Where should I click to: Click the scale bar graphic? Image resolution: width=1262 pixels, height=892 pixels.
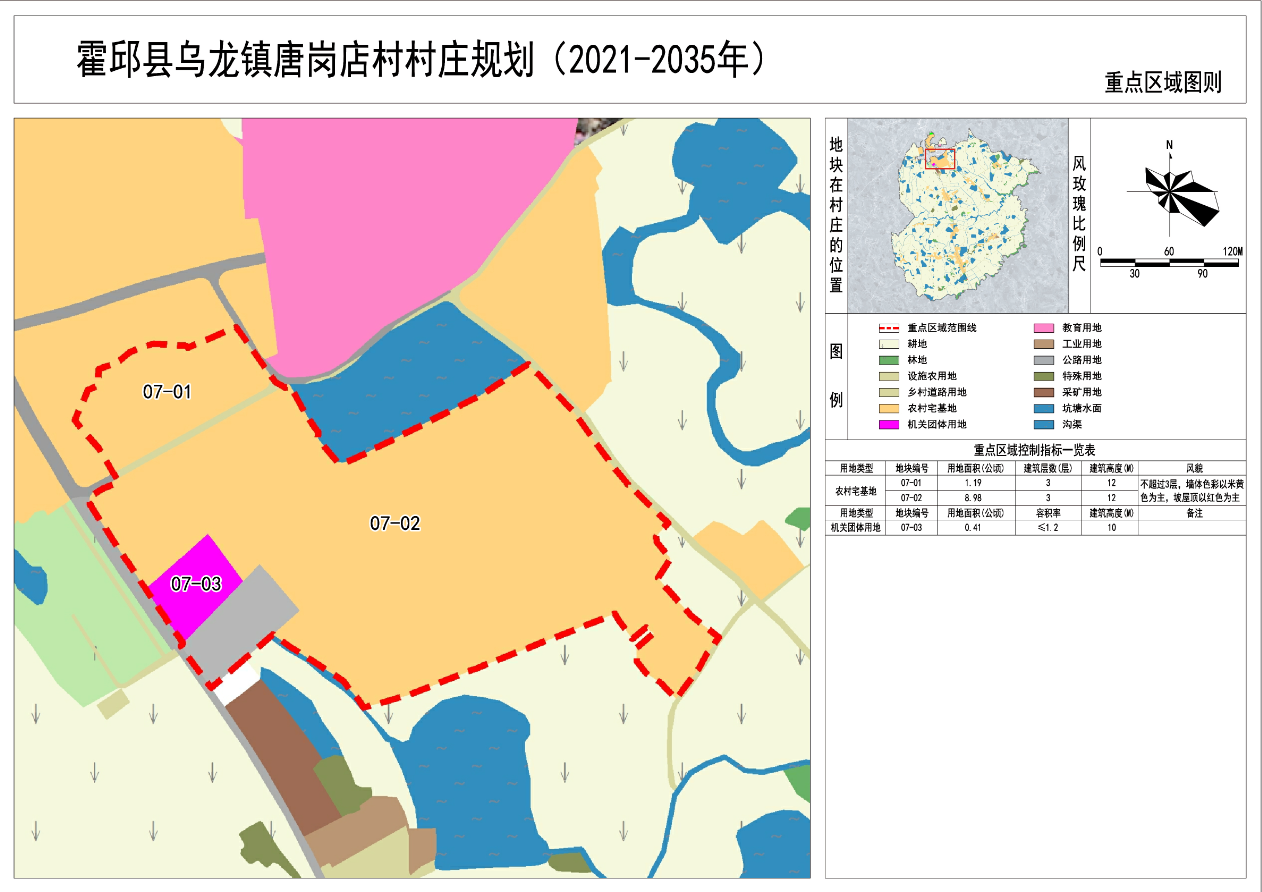[1168, 262]
